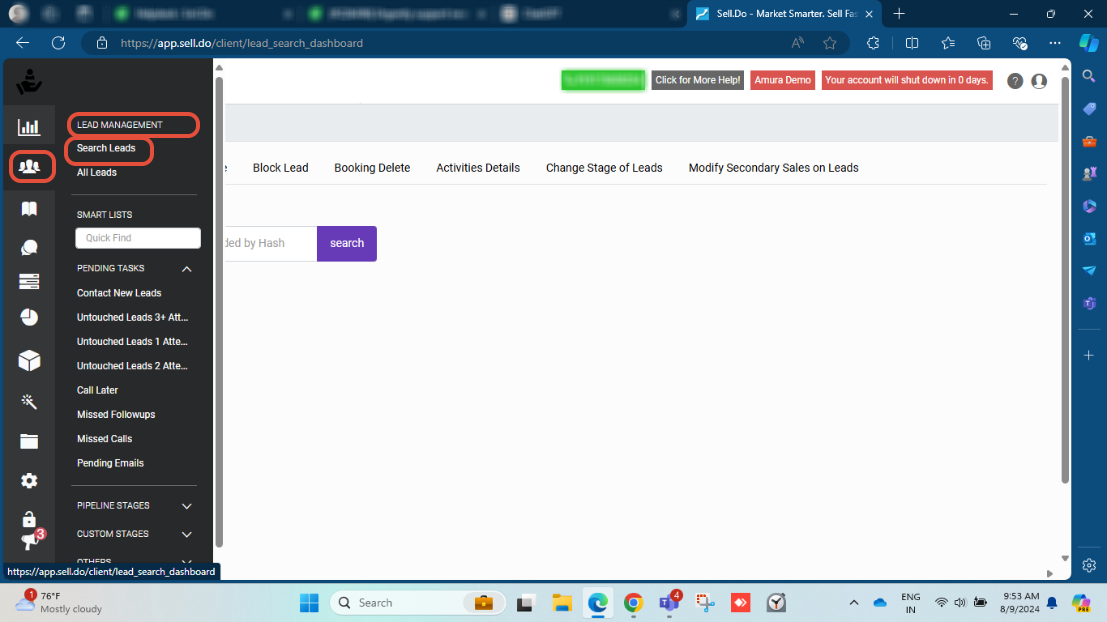Open the Windows Start button

pyautogui.click(x=309, y=603)
